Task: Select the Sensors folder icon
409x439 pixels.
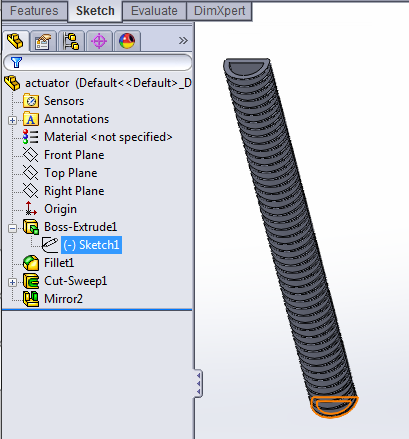Action: pos(31,101)
